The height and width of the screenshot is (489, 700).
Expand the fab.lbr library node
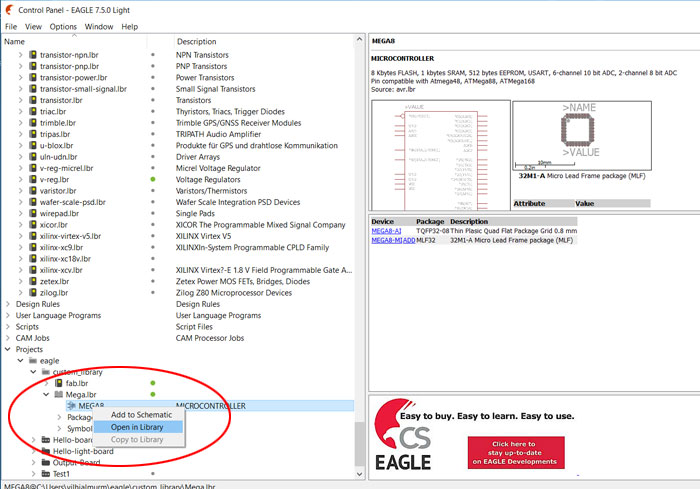pyautogui.click(x=46, y=383)
